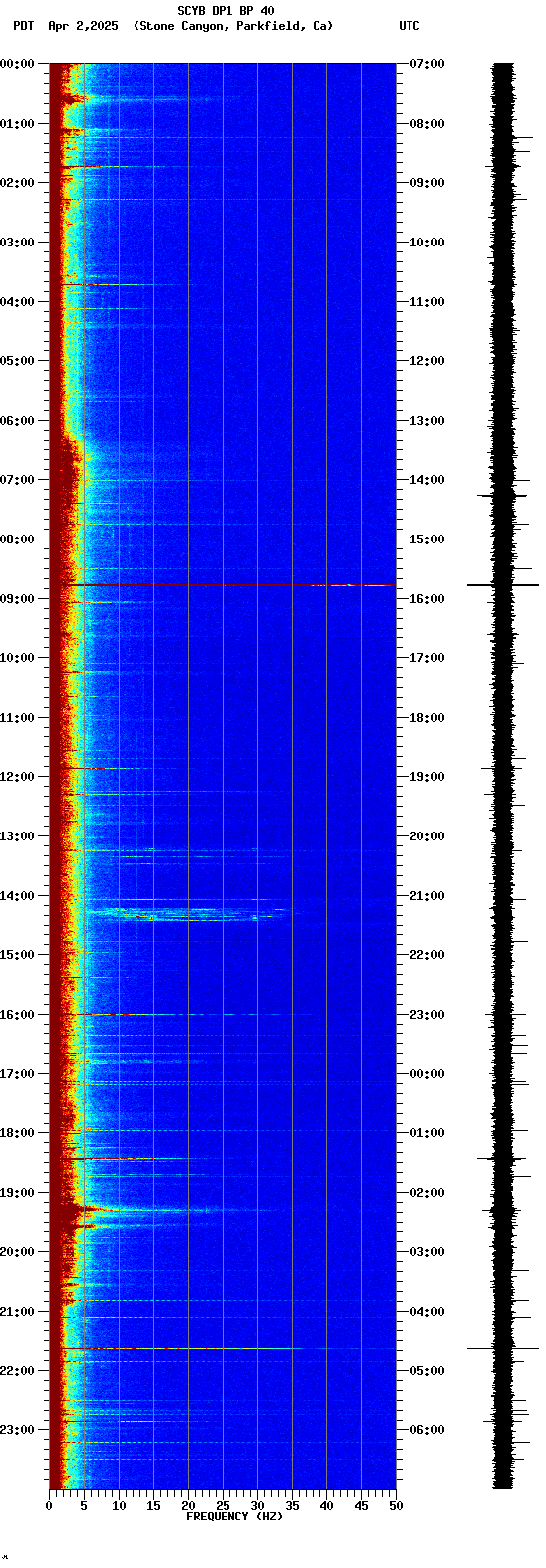
Task: Click PDT axis label '22:00'
Action: [17, 1371]
